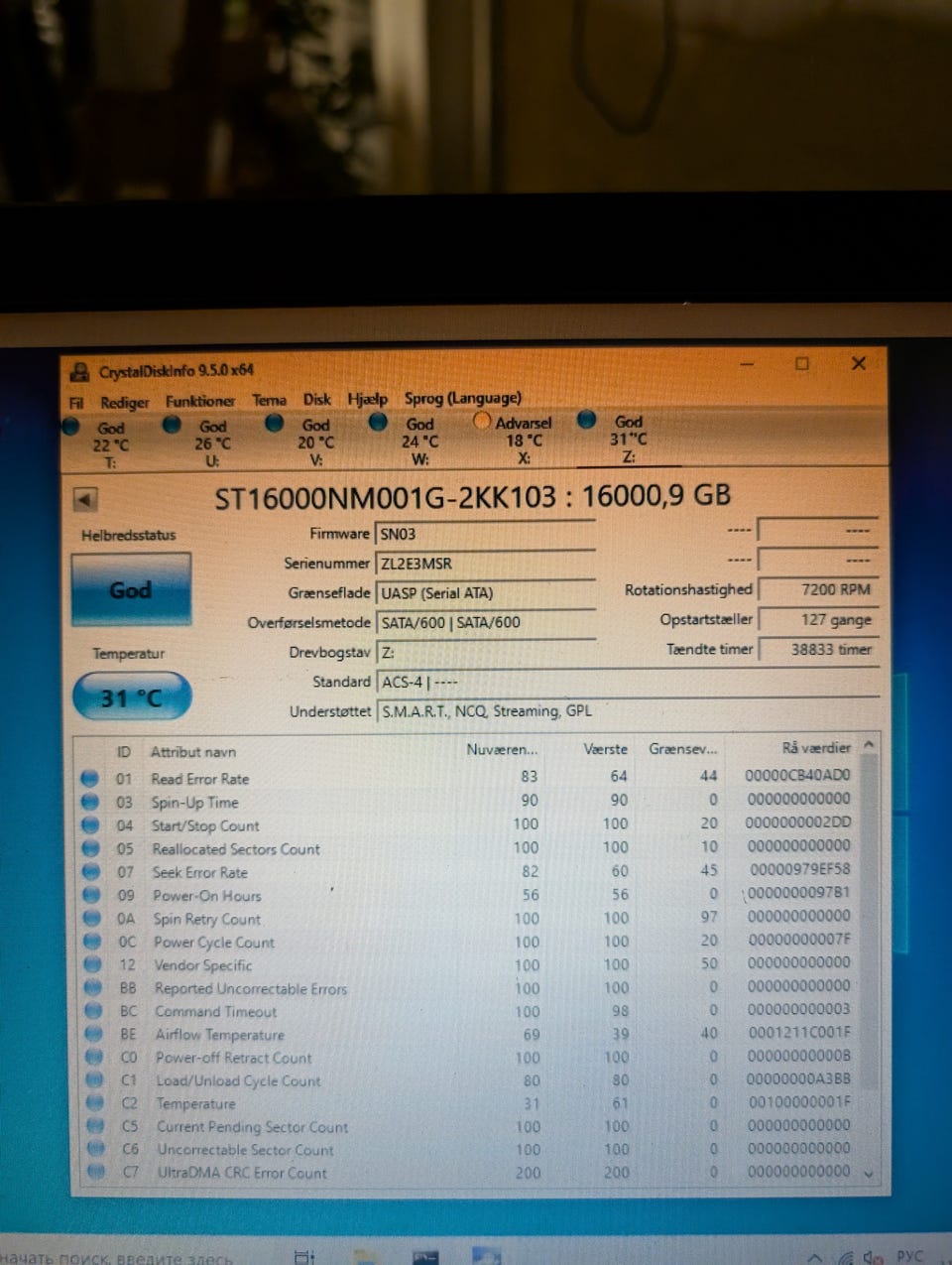Viewport: 952px width, 1265px height.
Task: Click the previous disk arrow button
Action: pos(85,500)
